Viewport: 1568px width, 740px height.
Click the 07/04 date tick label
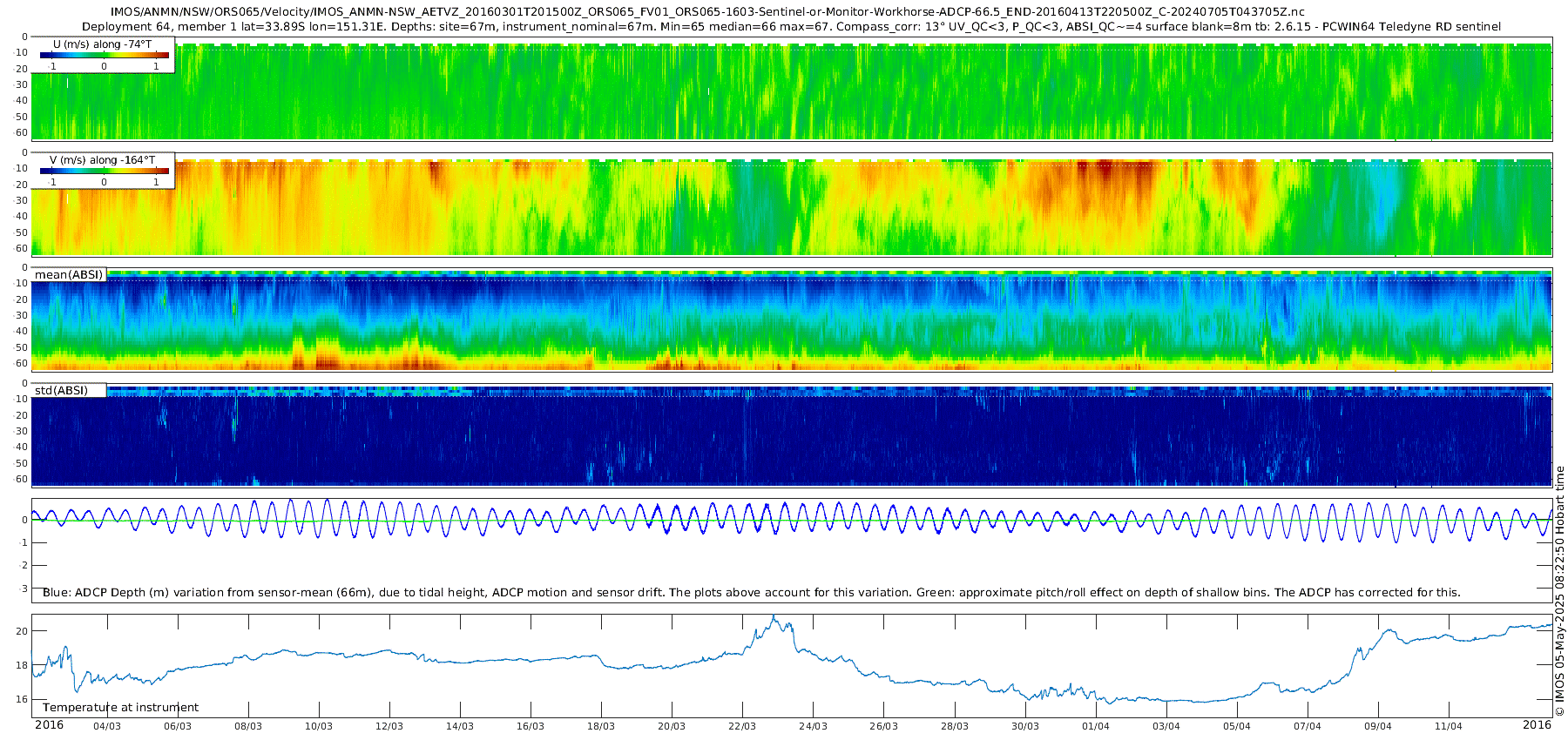tap(1308, 726)
